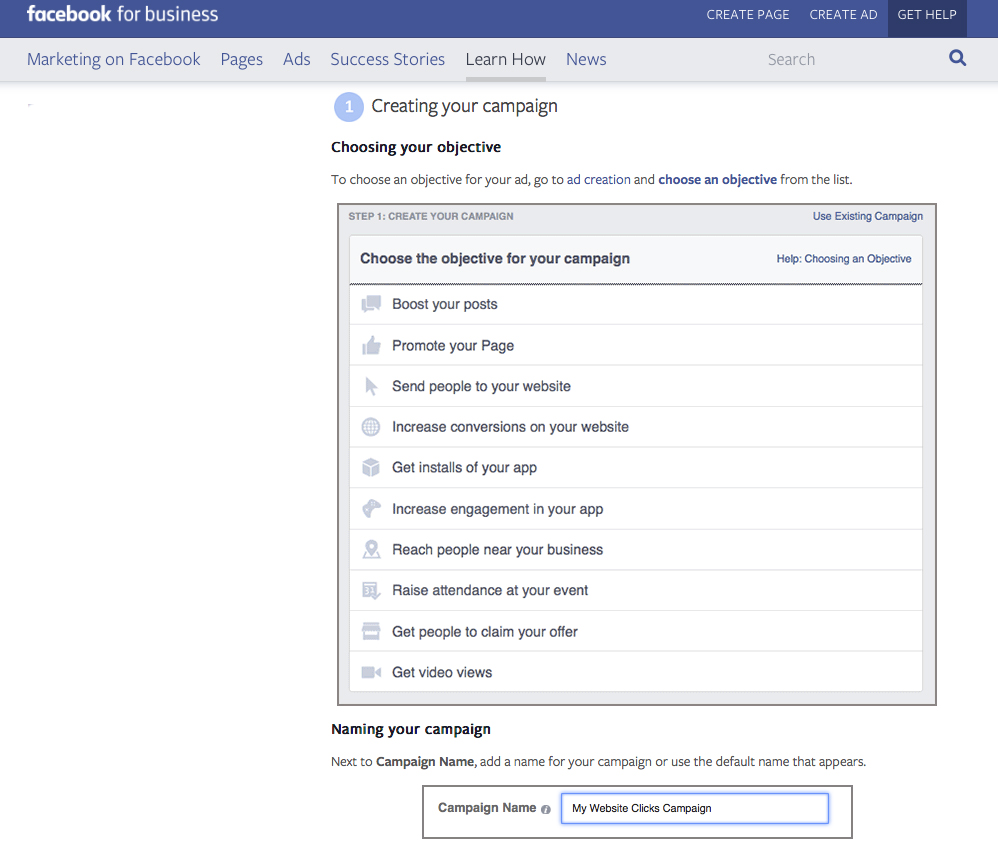Click inside the Campaign Name text field

coord(695,808)
